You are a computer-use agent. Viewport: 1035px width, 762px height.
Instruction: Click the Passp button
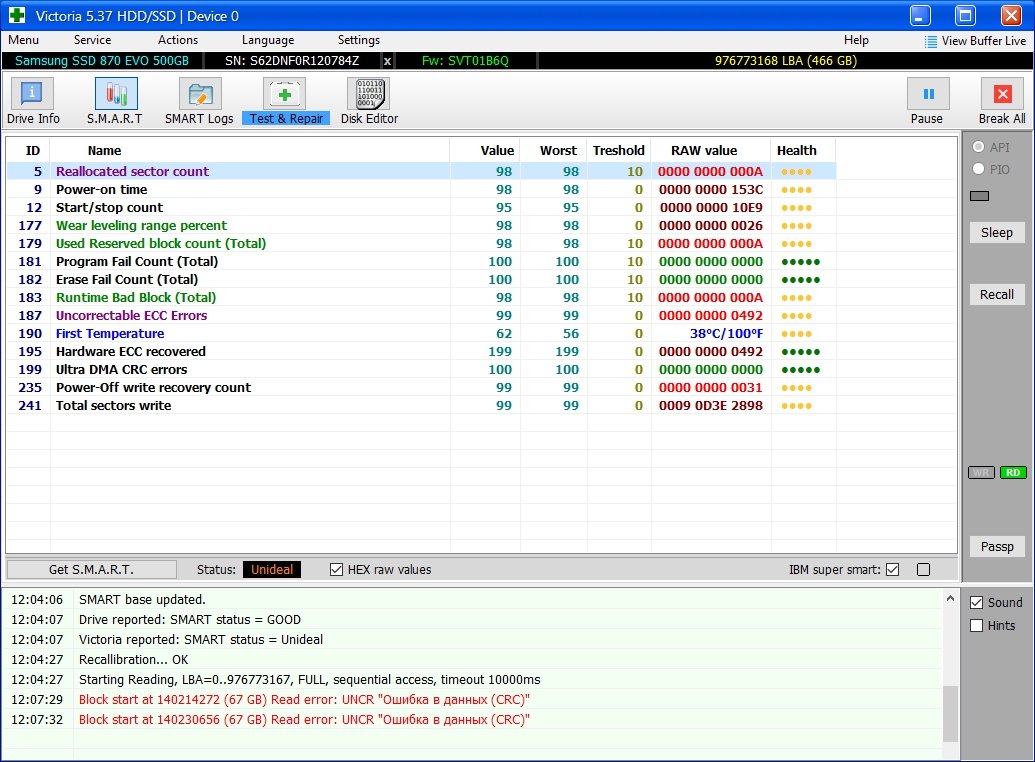(996, 547)
